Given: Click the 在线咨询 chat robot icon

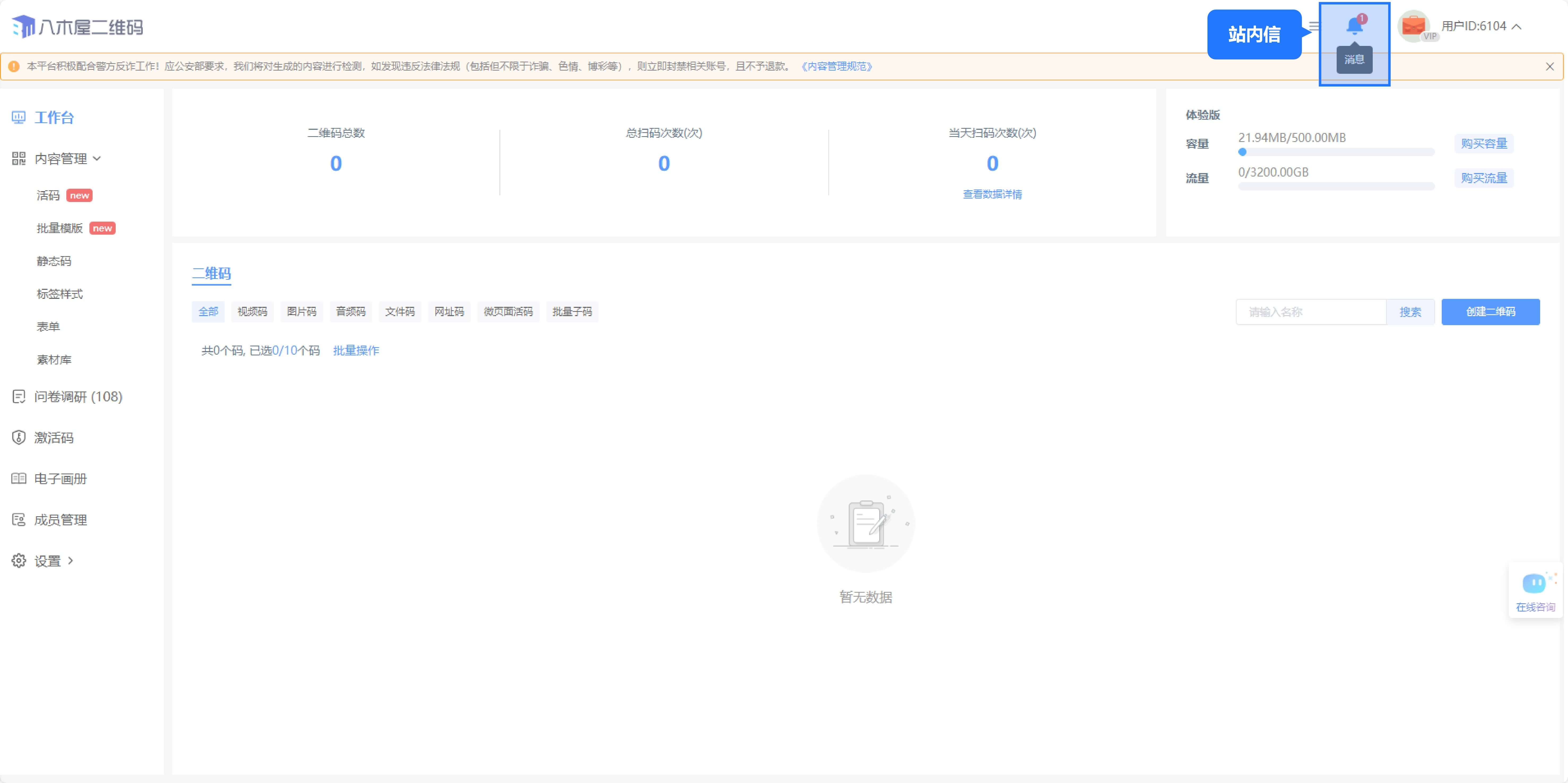Looking at the screenshot, I should click(1535, 583).
